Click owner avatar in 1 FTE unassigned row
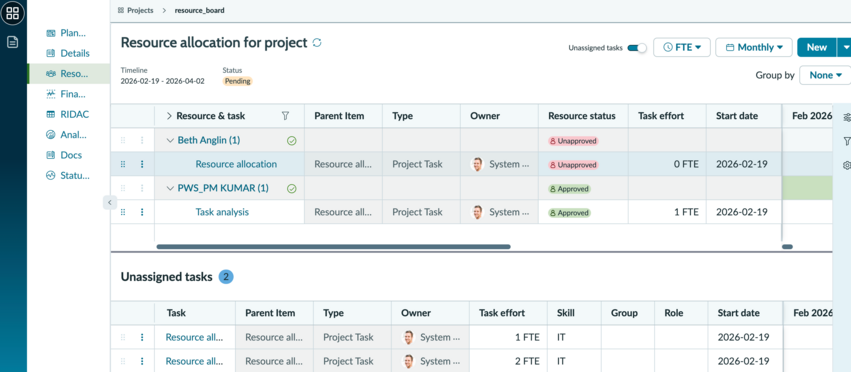 408,337
